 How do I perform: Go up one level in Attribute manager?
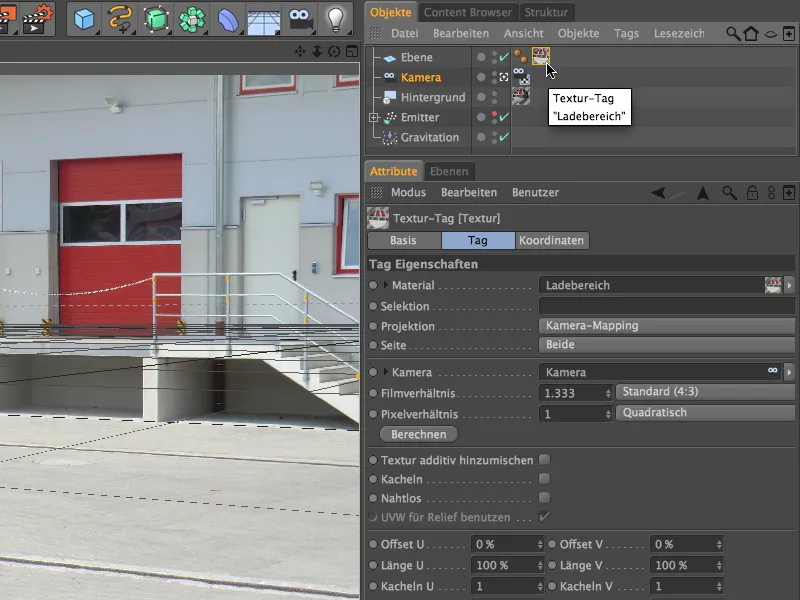(x=703, y=193)
